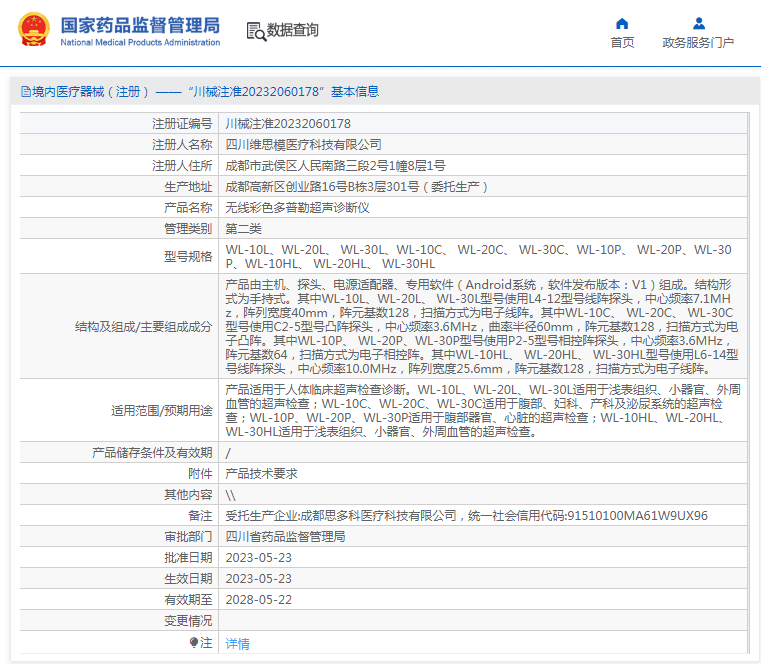
Task: Select product name 无线彩色多普勒超声诊断仪
Action: point(297,208)
